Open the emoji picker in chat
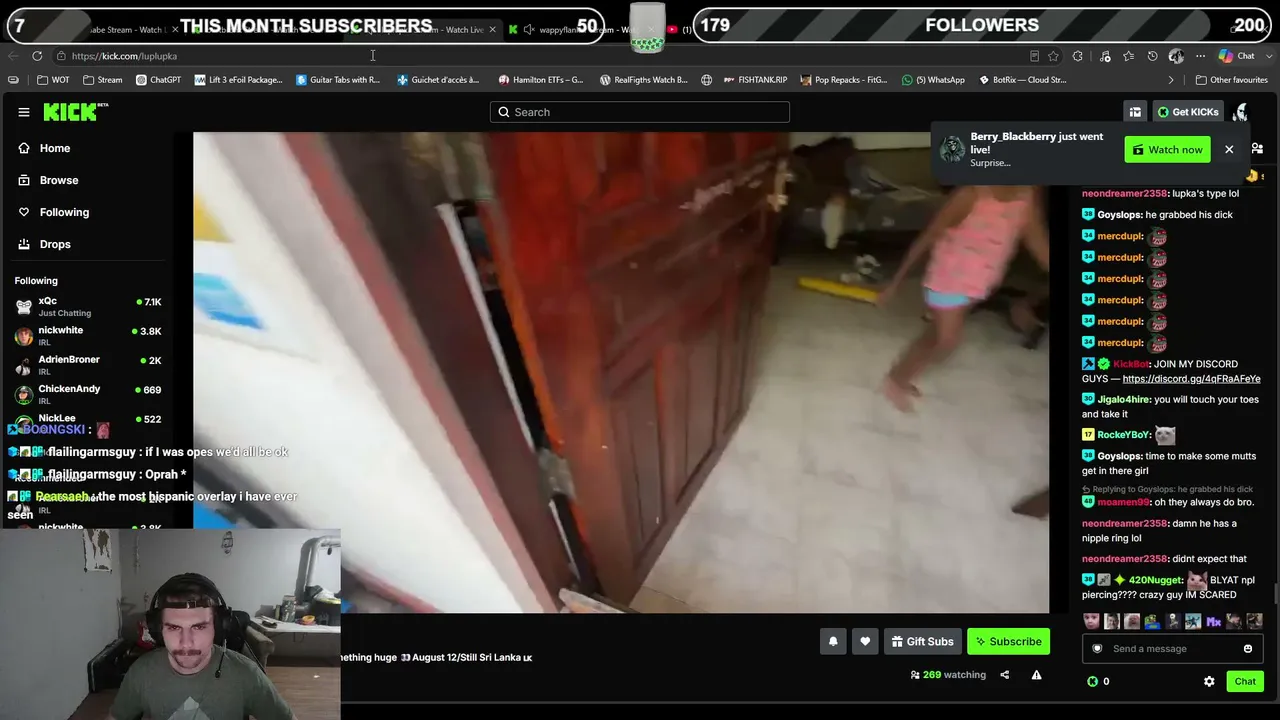 pos(1248,649)
